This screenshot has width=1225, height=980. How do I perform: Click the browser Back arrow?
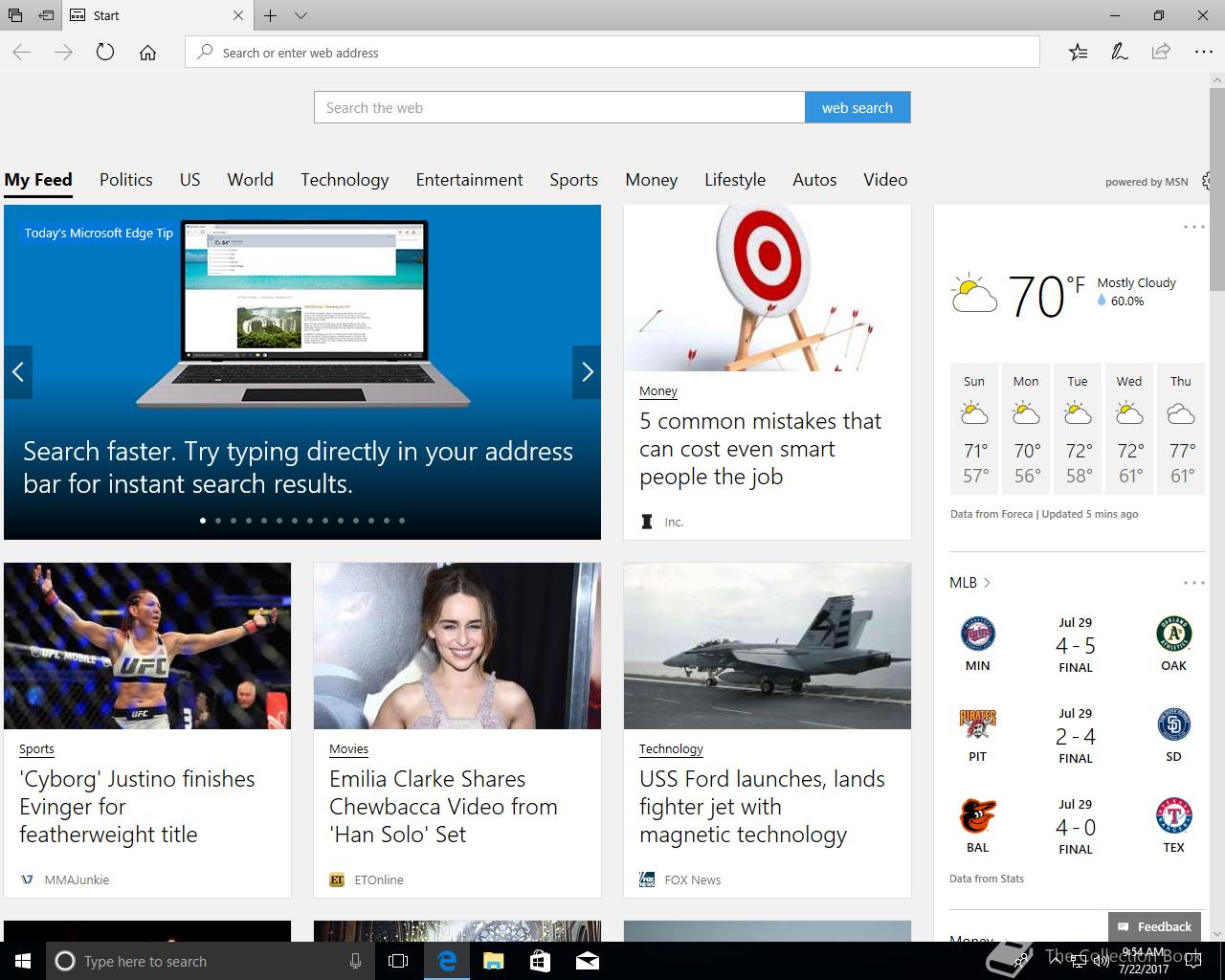click(x=22, y=53)
